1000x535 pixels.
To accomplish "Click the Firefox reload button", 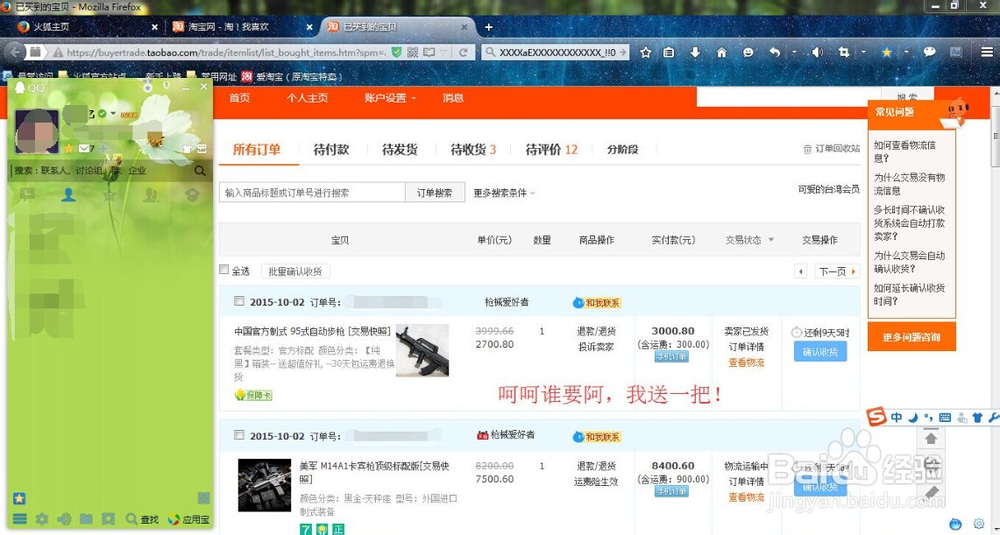I will pos(464,52).
